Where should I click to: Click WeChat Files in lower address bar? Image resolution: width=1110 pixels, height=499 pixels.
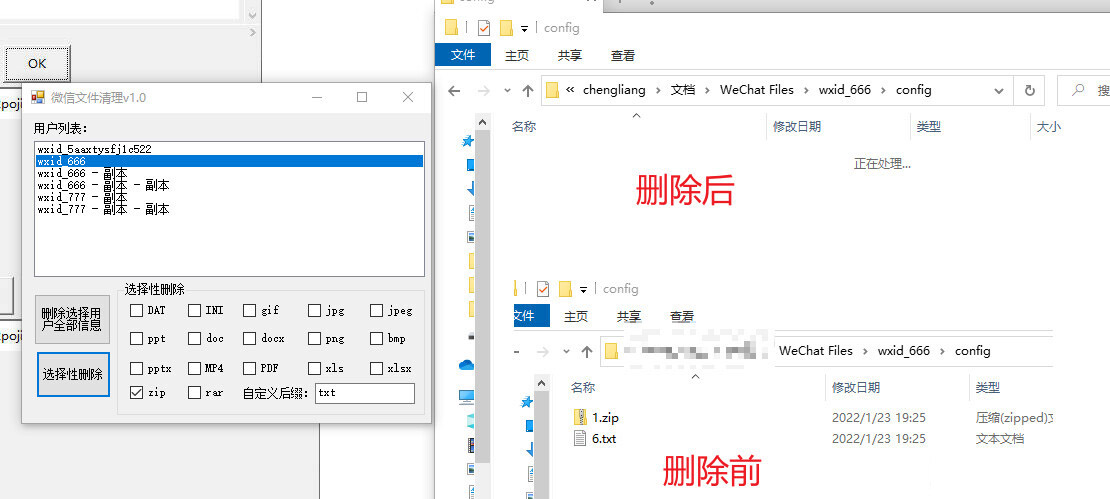[x=816, y=350]
